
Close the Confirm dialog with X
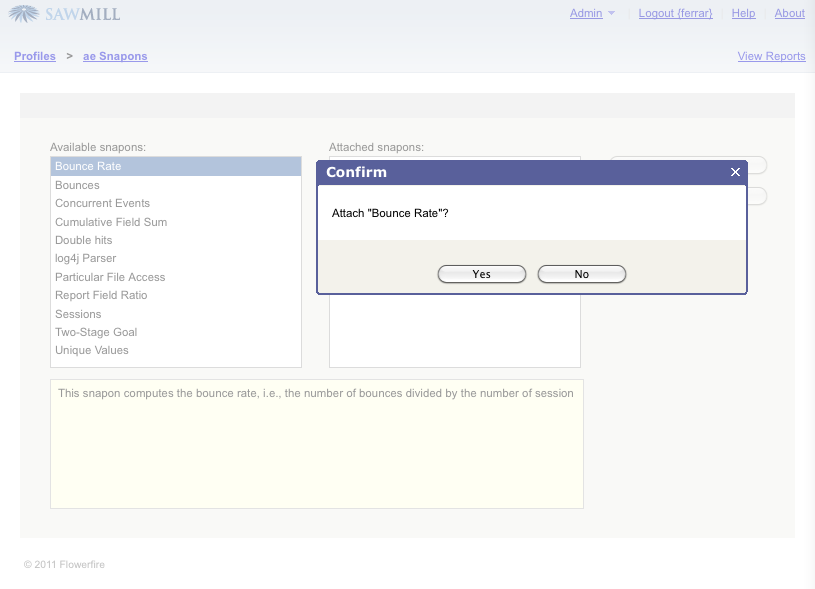pos(735,172)
